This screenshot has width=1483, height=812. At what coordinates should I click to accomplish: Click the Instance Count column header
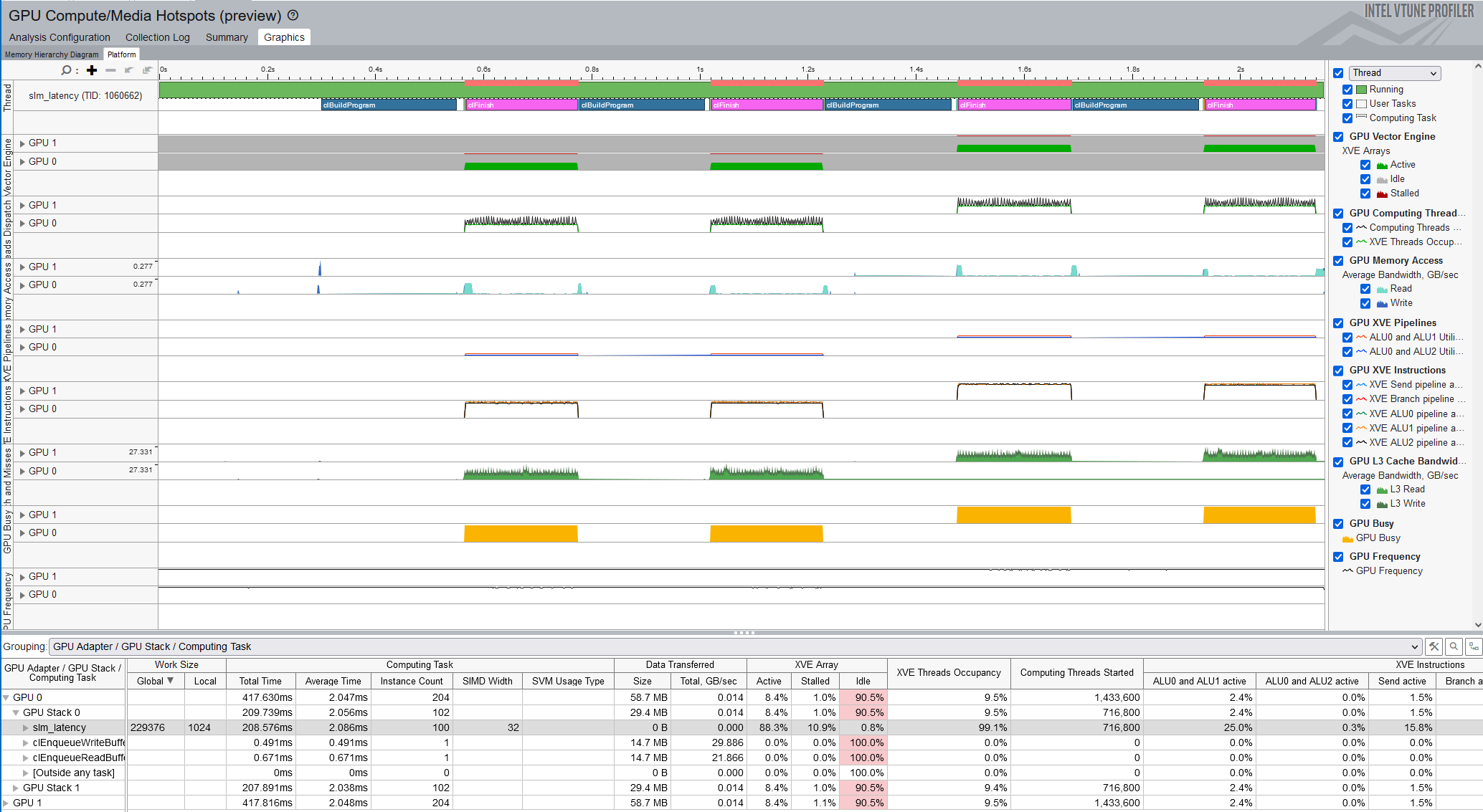click(x=412, y=681)
